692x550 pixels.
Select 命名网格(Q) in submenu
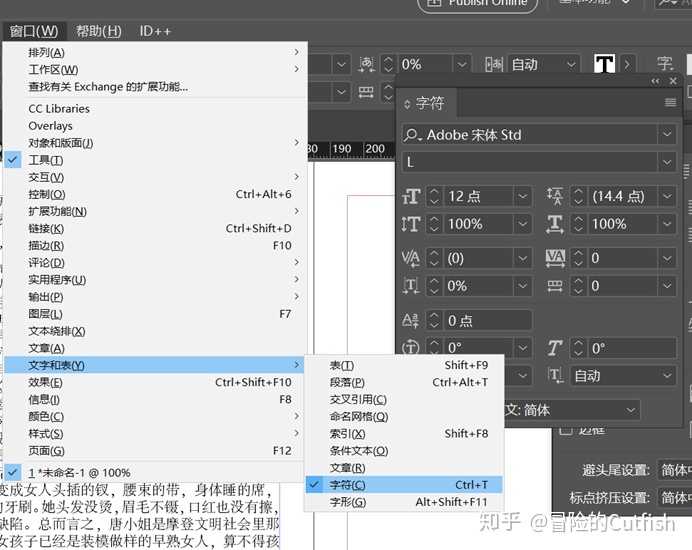(404, 416)
